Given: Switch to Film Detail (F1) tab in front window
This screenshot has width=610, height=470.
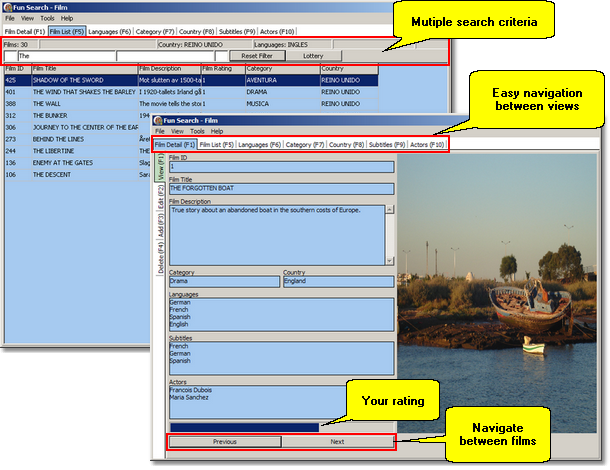Looking at the screenshot, I should pyautogui.click(x=175, y=144).
